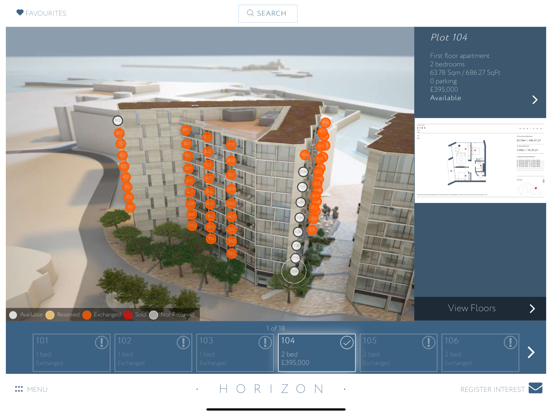Open the Search box
This screenshot has width=552, height=414.
[268, 13]
